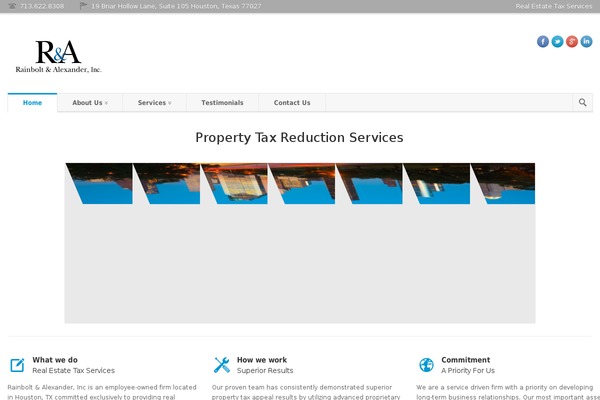Click the A Priority For Us subtitle
Viewport: 600px width, 400px height.
click(x=468, y=371)
